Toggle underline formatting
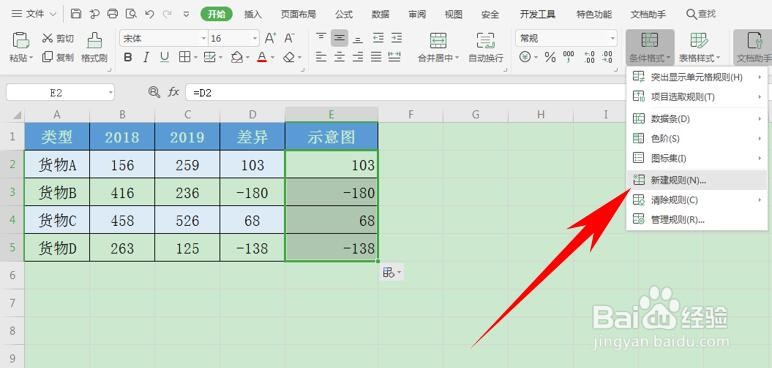772x368 pixels. [164, 58]
